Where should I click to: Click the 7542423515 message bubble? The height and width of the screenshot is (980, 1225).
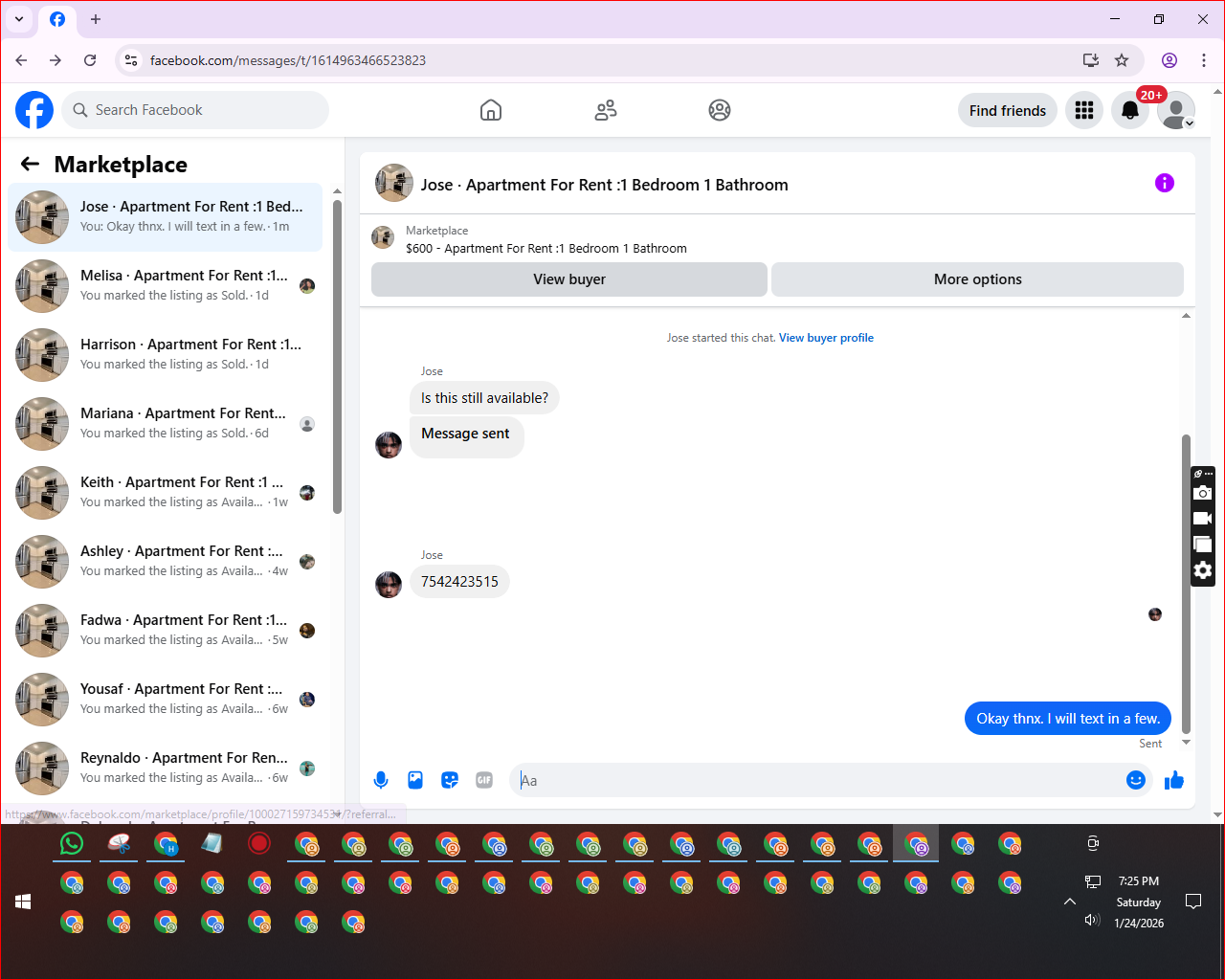(x=459, y=582)
